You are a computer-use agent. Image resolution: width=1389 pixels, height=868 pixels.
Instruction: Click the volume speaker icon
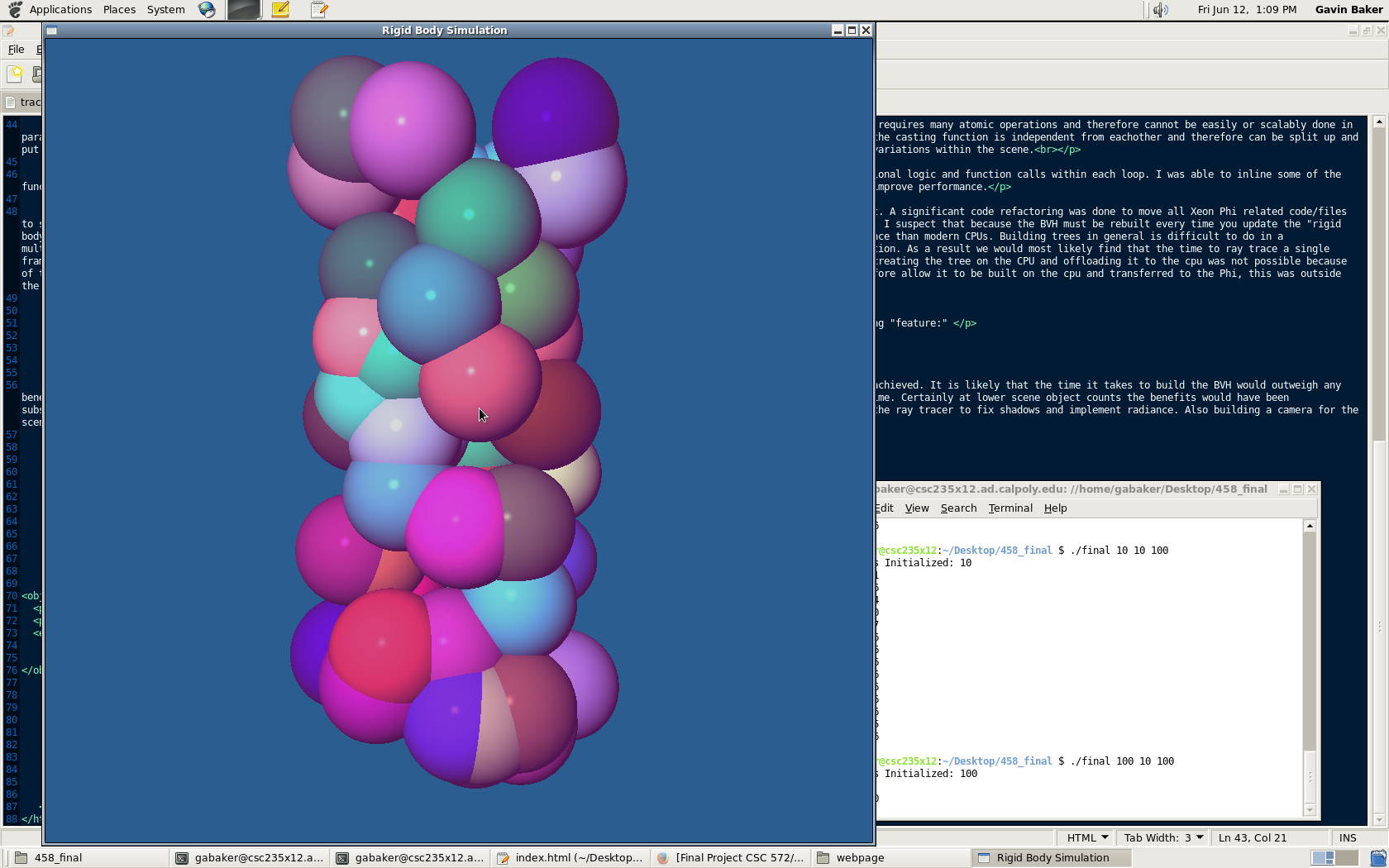pyautogui.click(x=1161, y=10)
